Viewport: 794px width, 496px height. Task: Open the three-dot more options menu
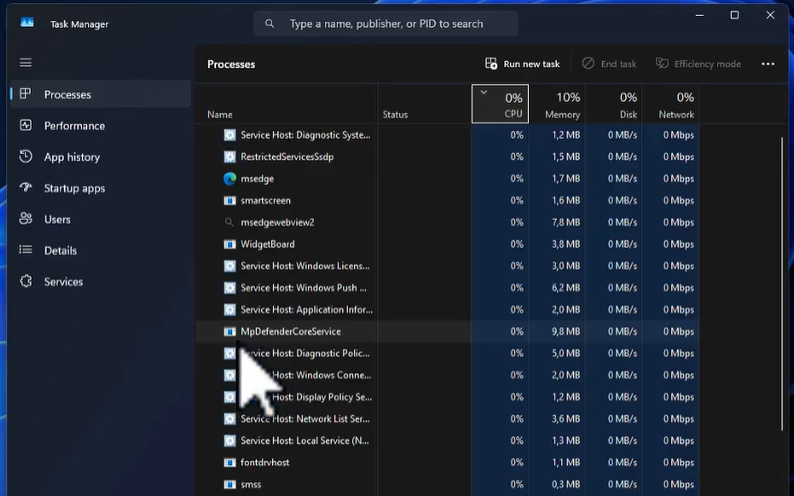tap(768, 64)
